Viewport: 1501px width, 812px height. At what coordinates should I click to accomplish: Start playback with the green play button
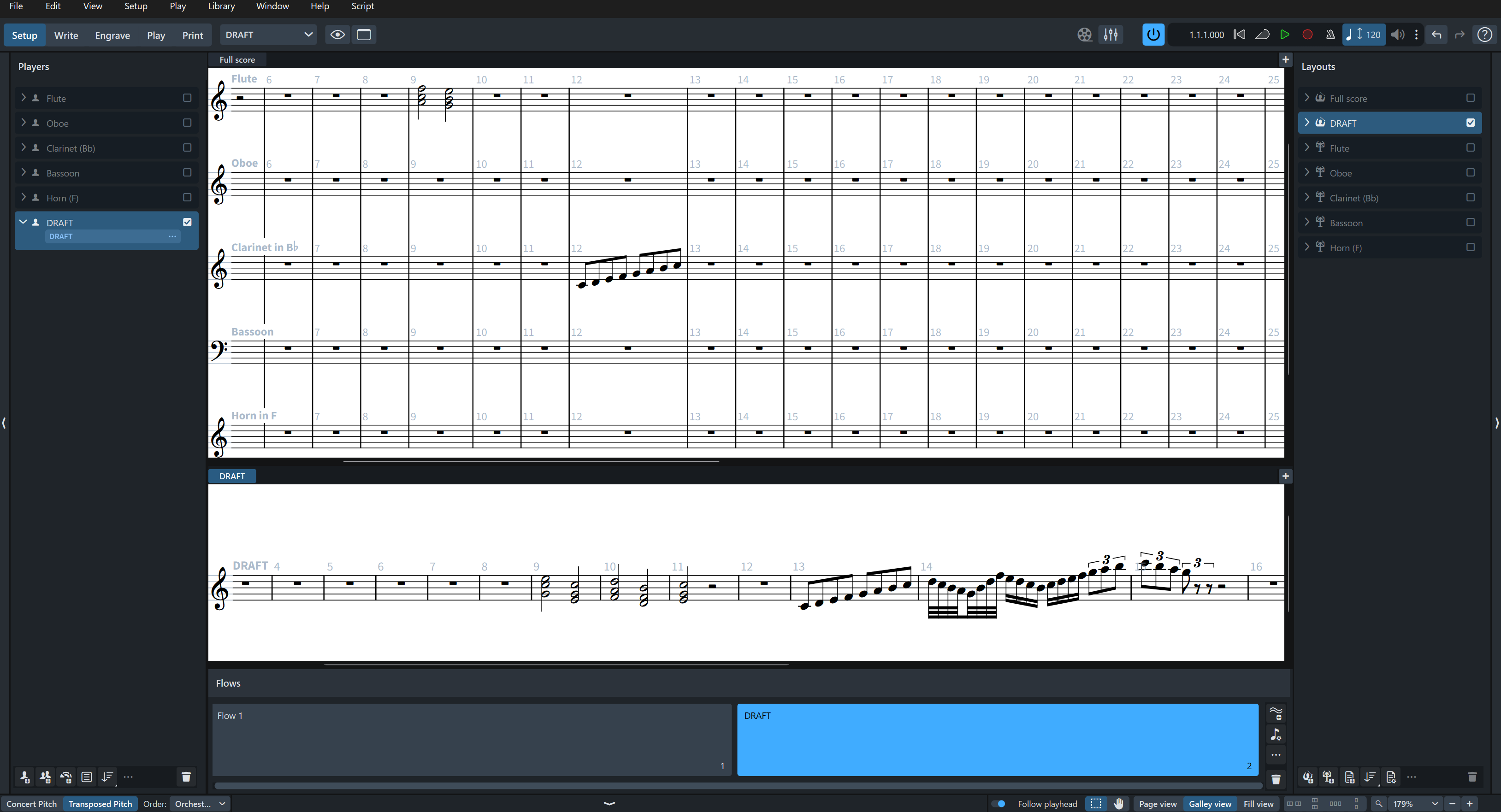(1284, 35)
